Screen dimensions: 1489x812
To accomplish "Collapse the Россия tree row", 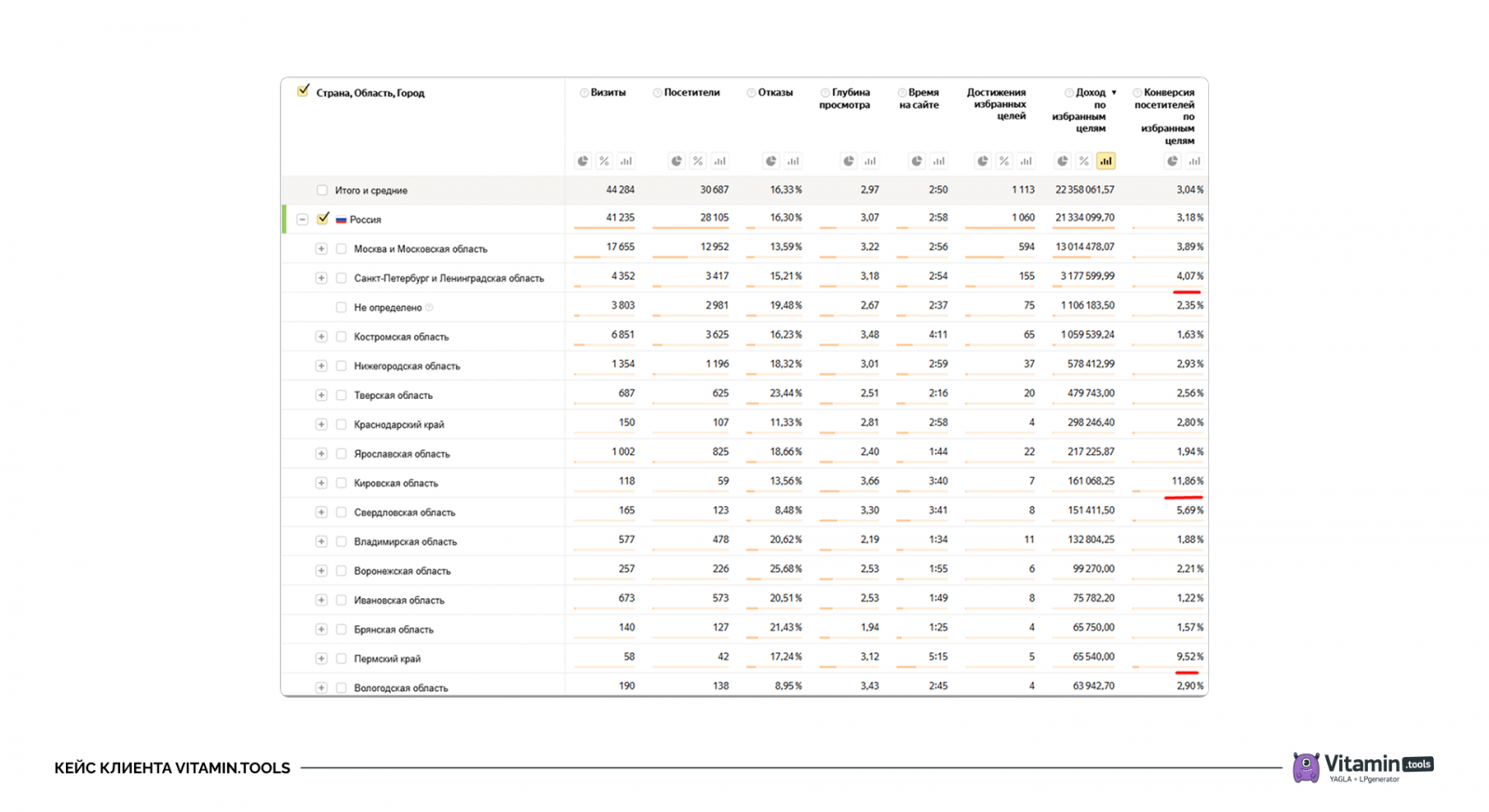I will (302, 220).
